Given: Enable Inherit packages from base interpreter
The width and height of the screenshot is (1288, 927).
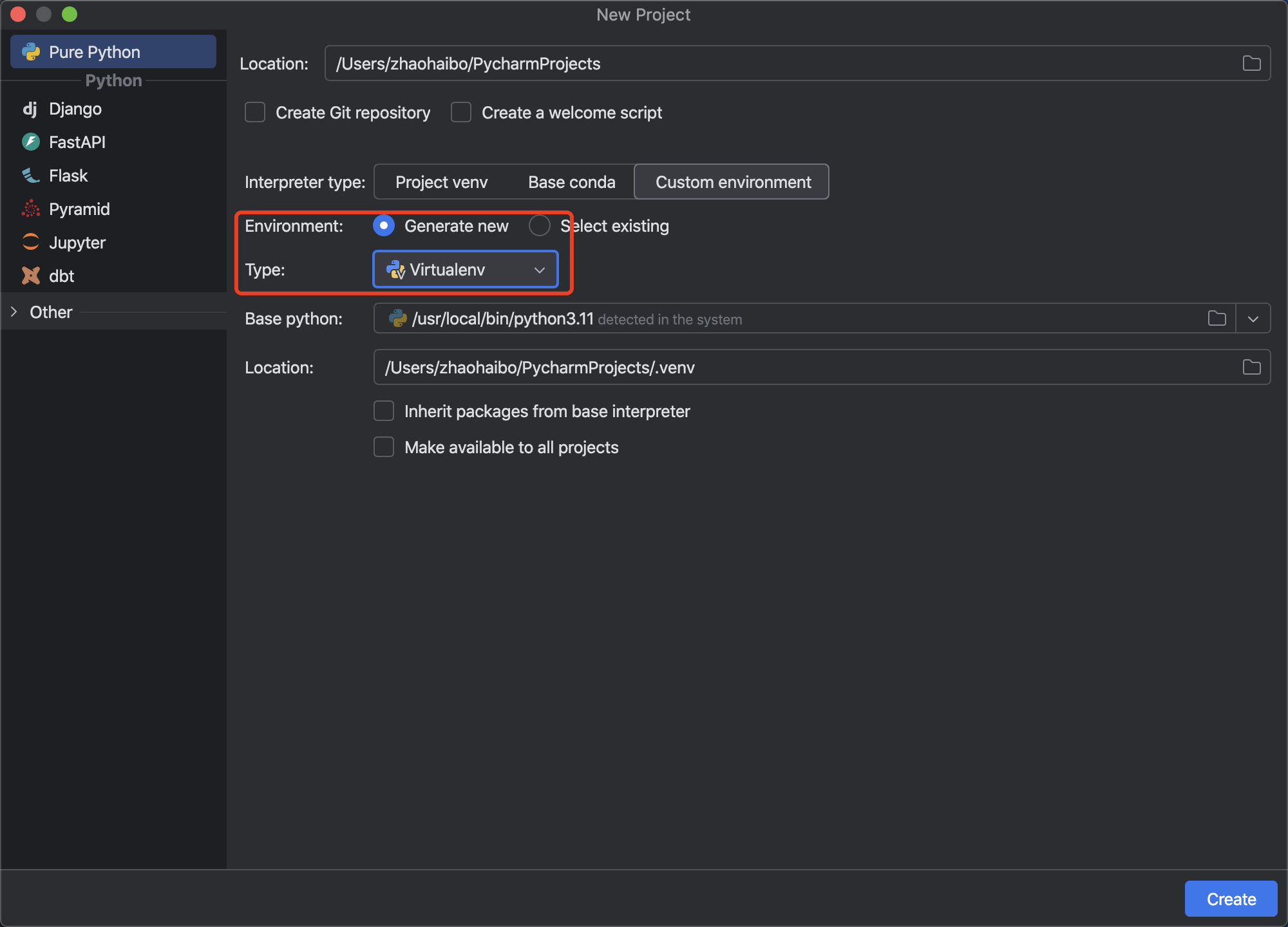Looking at the screenshot, I should (384, 411).
